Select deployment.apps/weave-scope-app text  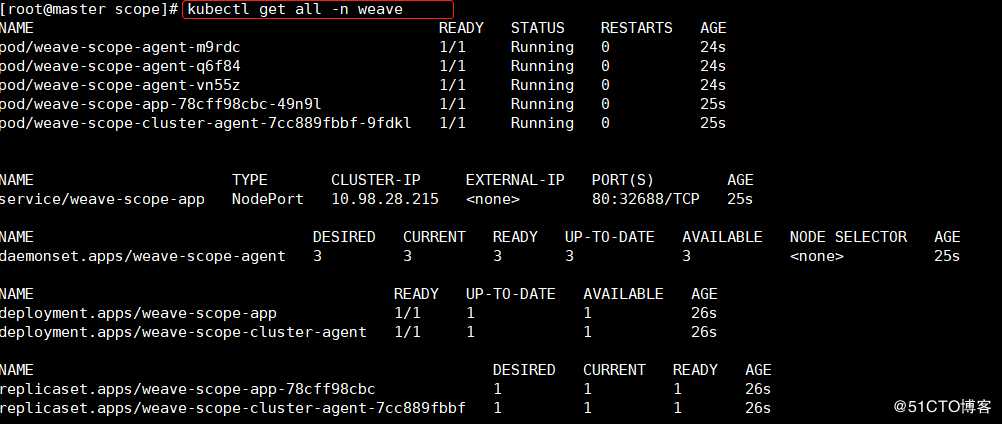click(x=138, y=313)
